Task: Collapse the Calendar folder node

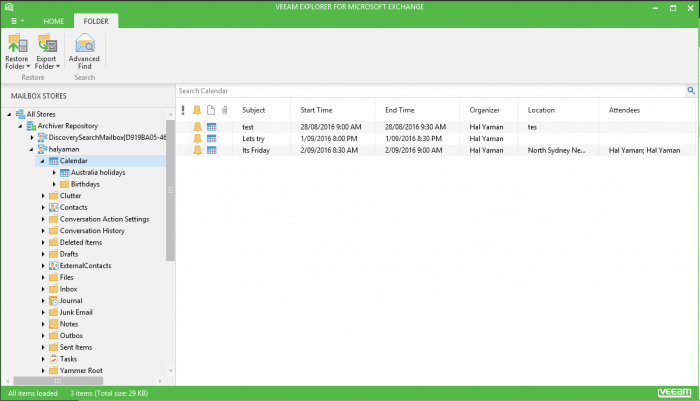Action: coord(43,161)
